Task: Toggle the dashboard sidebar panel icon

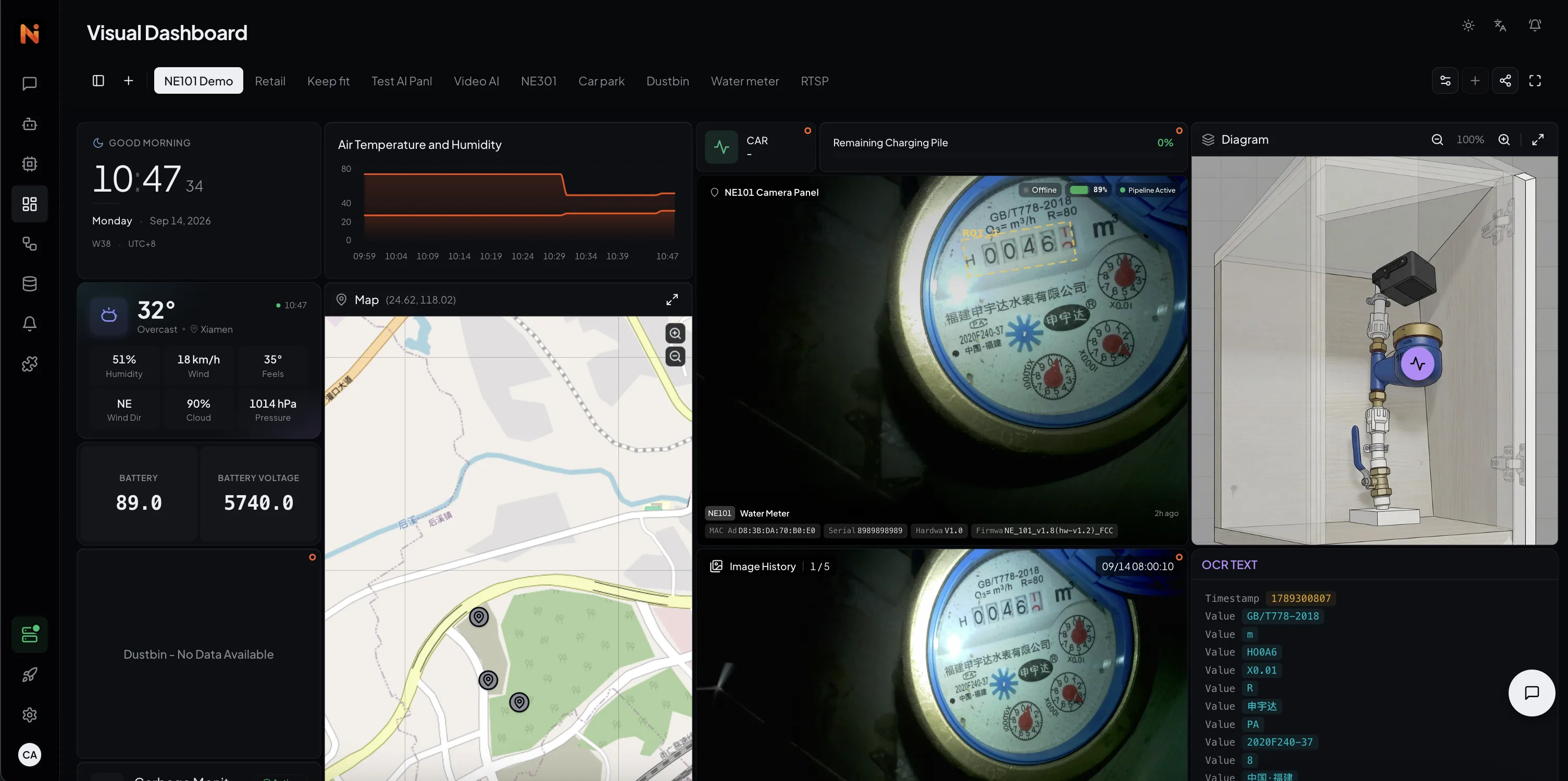Action: pyautogui.click(x=98, y=80)
